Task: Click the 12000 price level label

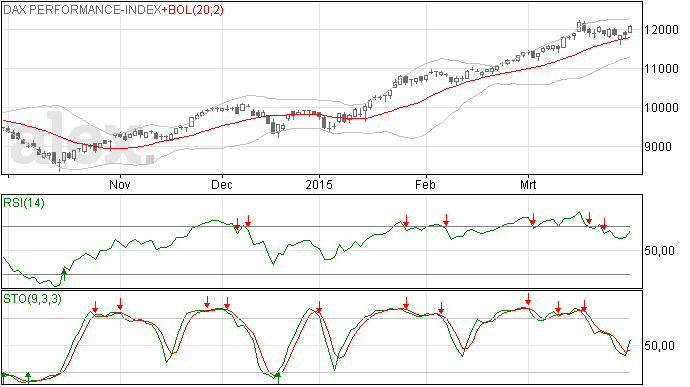Action: point(661,30)
